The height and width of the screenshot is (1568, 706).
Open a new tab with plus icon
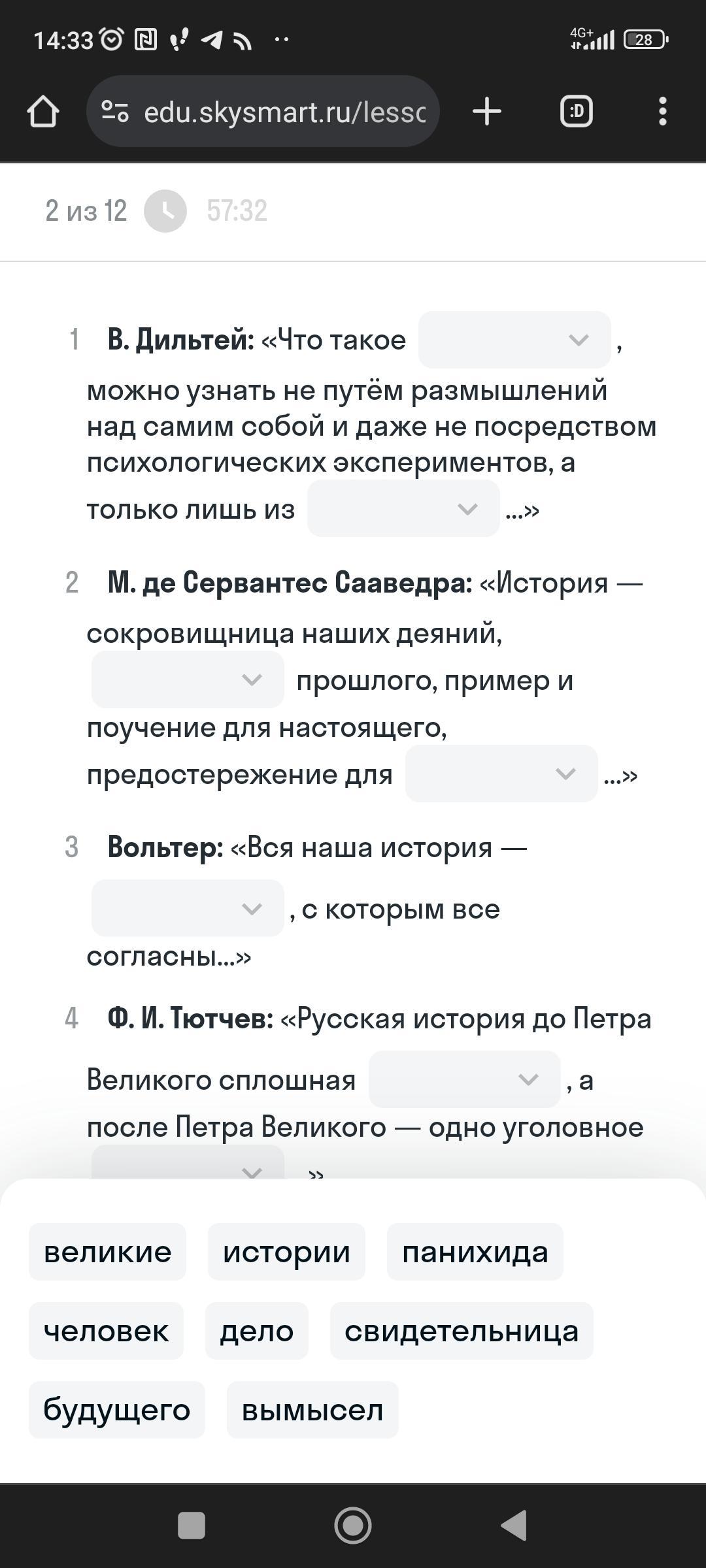(x=486, y=112)
